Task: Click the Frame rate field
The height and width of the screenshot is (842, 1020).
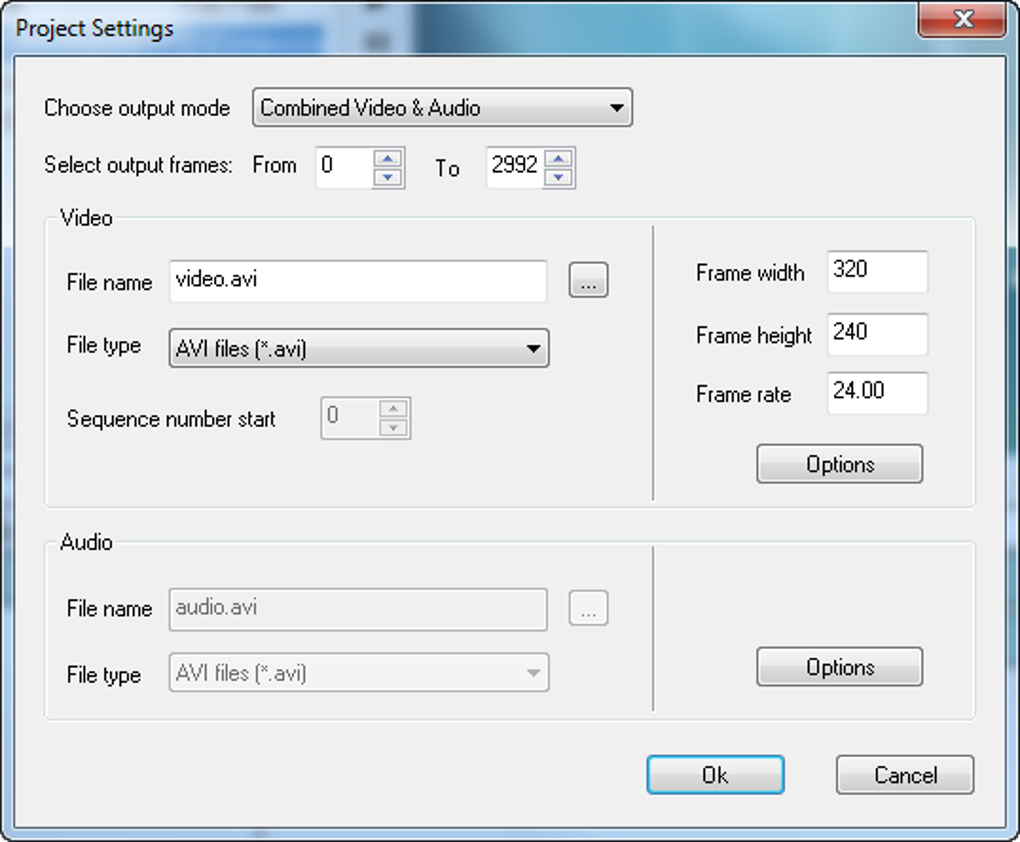Action: tap(877, 392)
